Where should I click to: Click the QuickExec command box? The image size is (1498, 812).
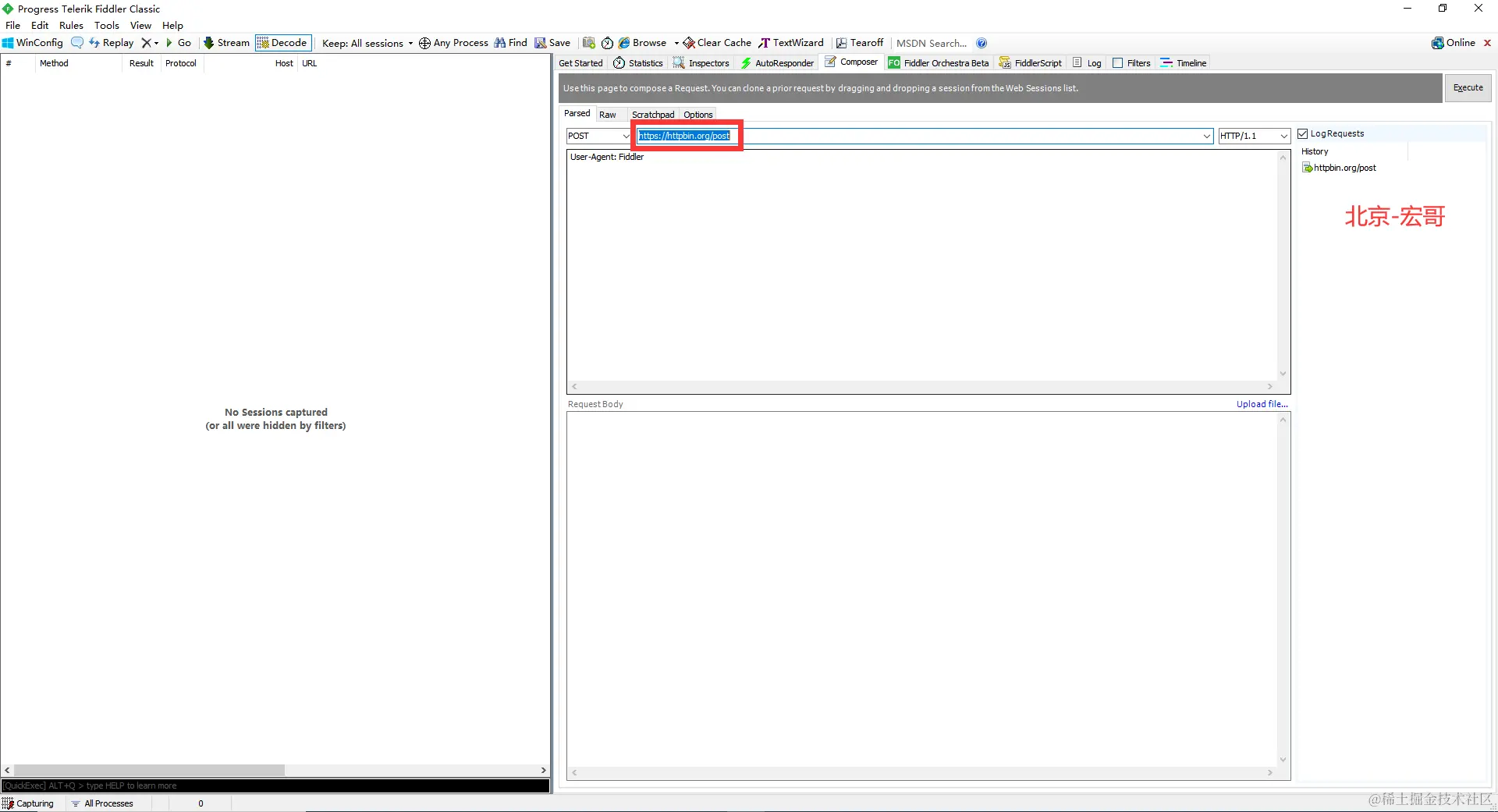pyautogui.click(x=275, y=785)
